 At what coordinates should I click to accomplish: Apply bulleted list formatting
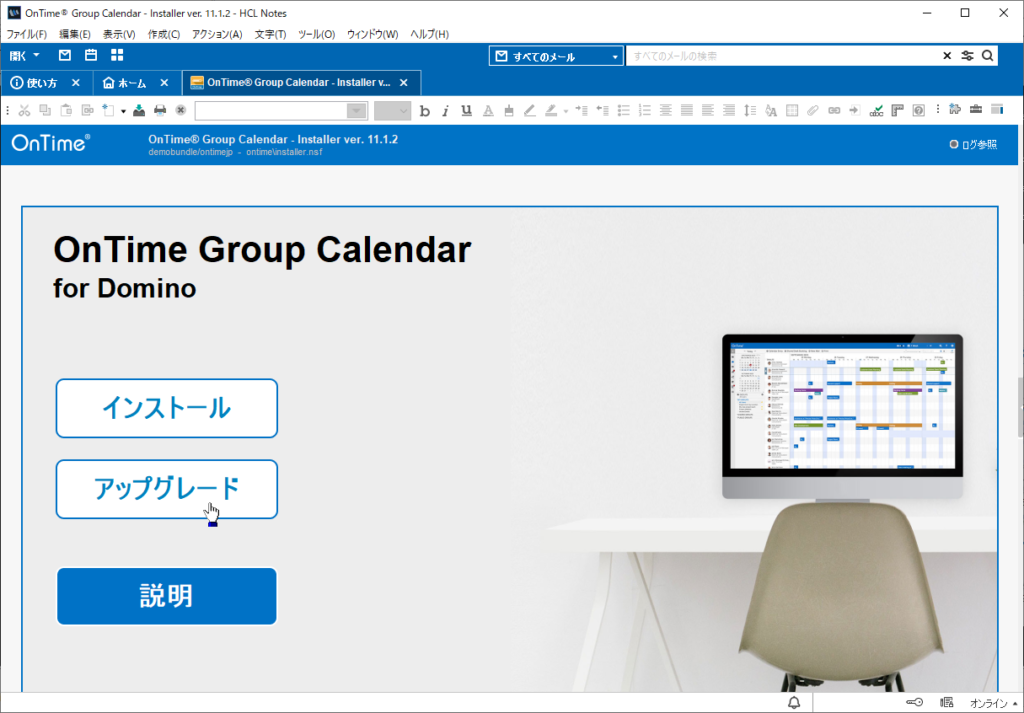(624, 110)
